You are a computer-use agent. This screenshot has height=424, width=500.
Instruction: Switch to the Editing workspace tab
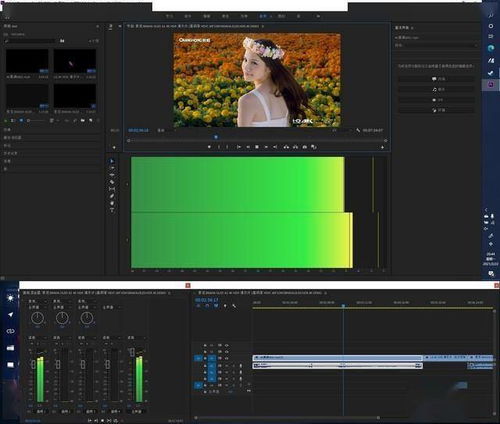tap(207, 16)
